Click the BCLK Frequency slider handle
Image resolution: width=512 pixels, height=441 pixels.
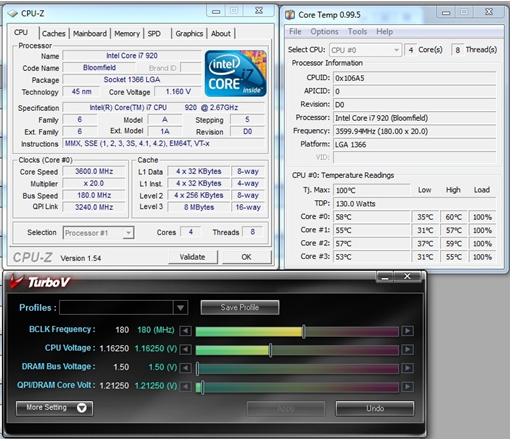click(304, 331)
